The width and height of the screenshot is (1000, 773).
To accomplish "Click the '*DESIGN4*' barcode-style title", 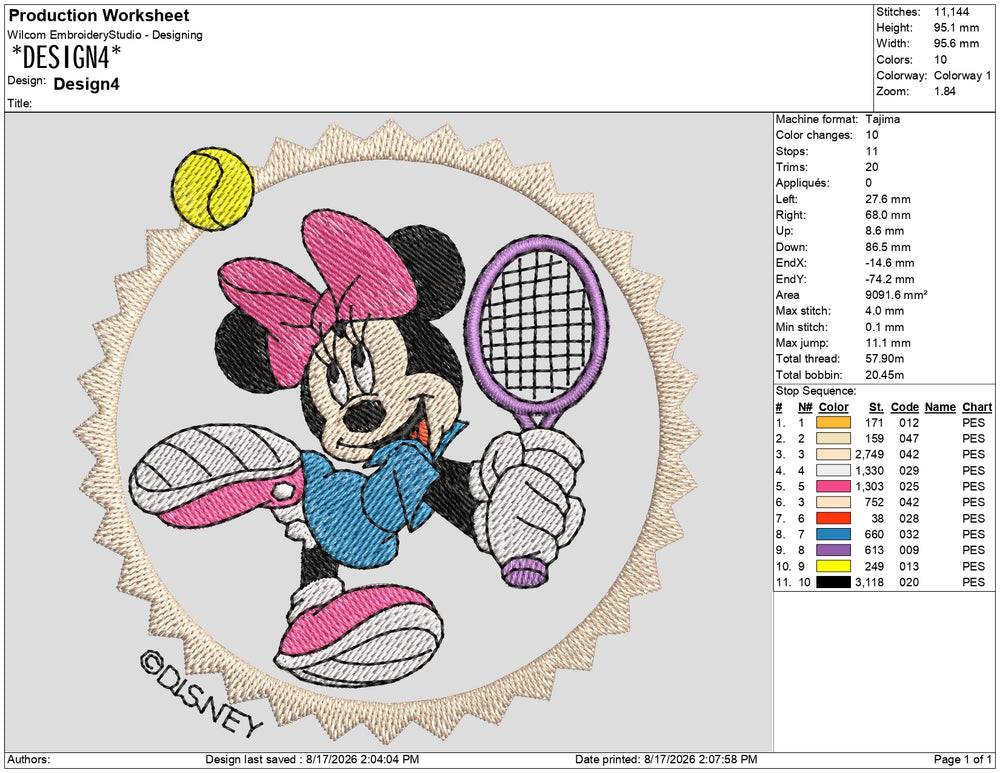I will [x=66, y=57].
